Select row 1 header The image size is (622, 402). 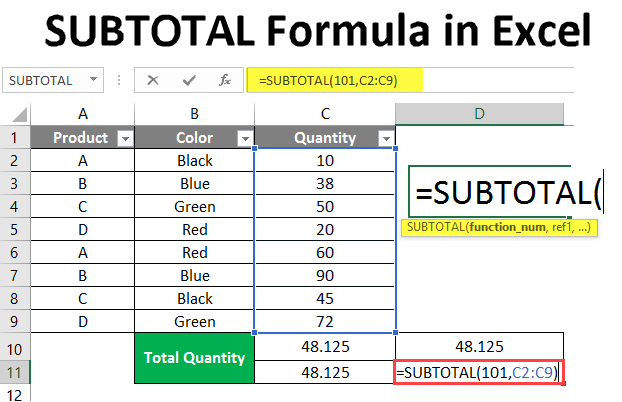15,138
